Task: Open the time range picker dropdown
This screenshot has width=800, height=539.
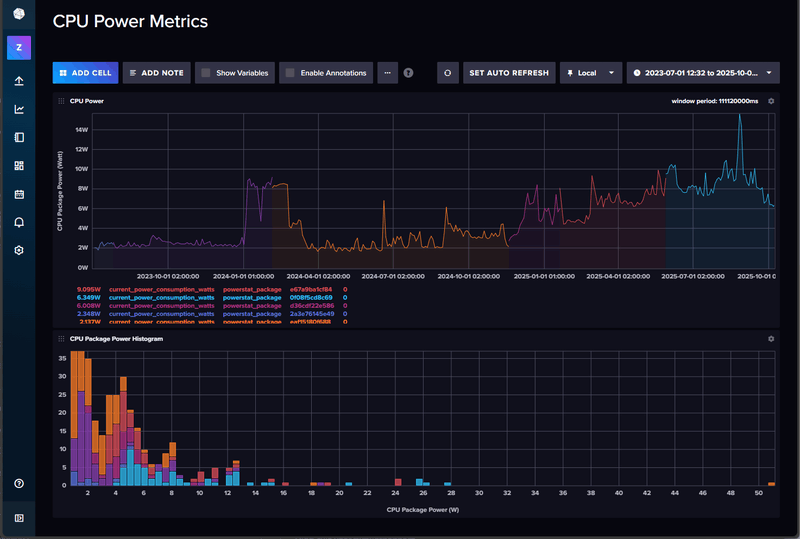Action: tap(702, 73)
